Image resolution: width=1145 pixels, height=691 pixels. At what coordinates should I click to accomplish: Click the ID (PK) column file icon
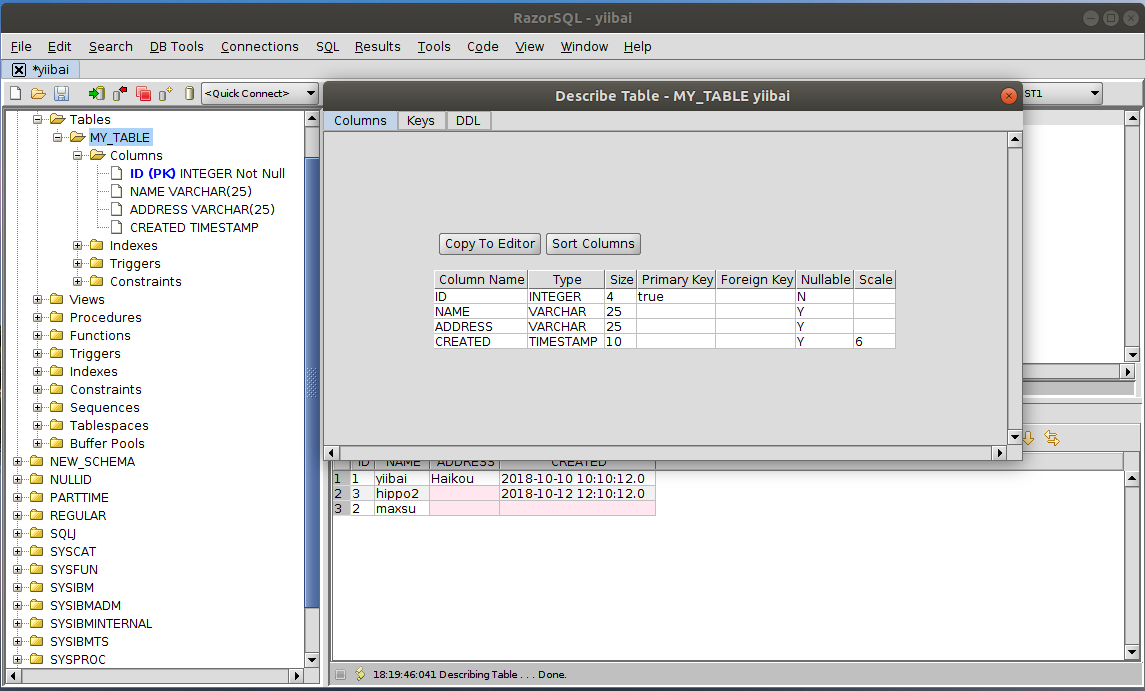click(116, 173)
